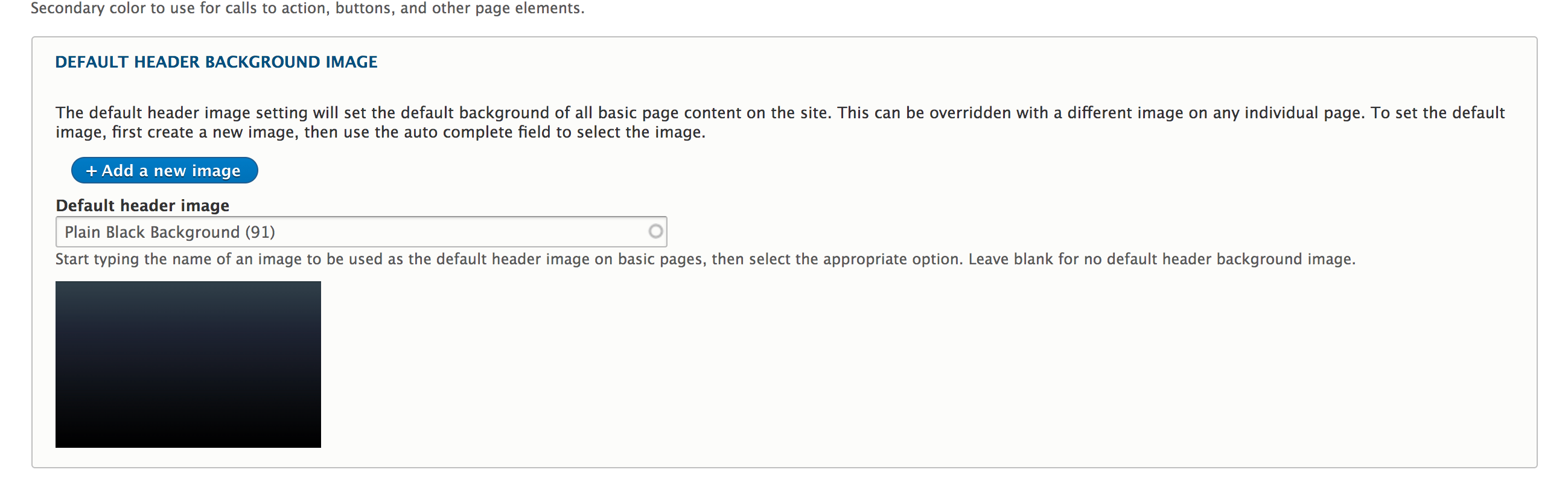The height and width of the screenshot is (484, 1568).
Task: Click the plus icon on Add a new image
Action: tap(91, 171)
